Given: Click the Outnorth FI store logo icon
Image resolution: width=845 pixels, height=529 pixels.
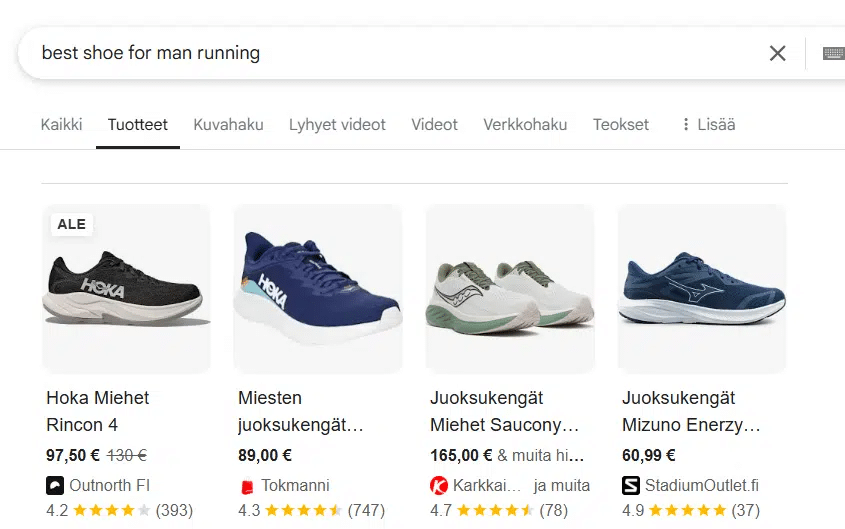Looking at the screenshot, I should pos(55,486).
